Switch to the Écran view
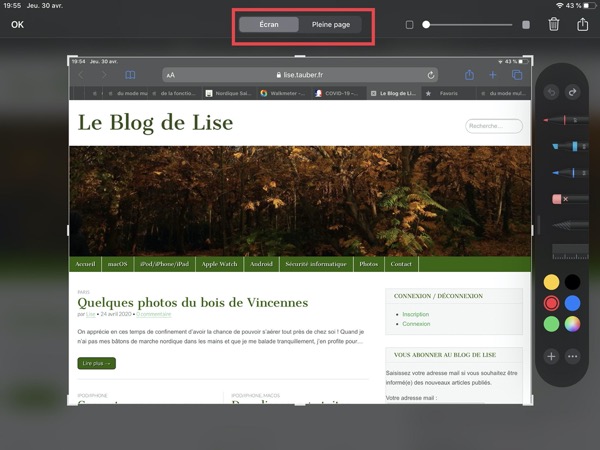This screenshot has width=600, height=450. 269,24
